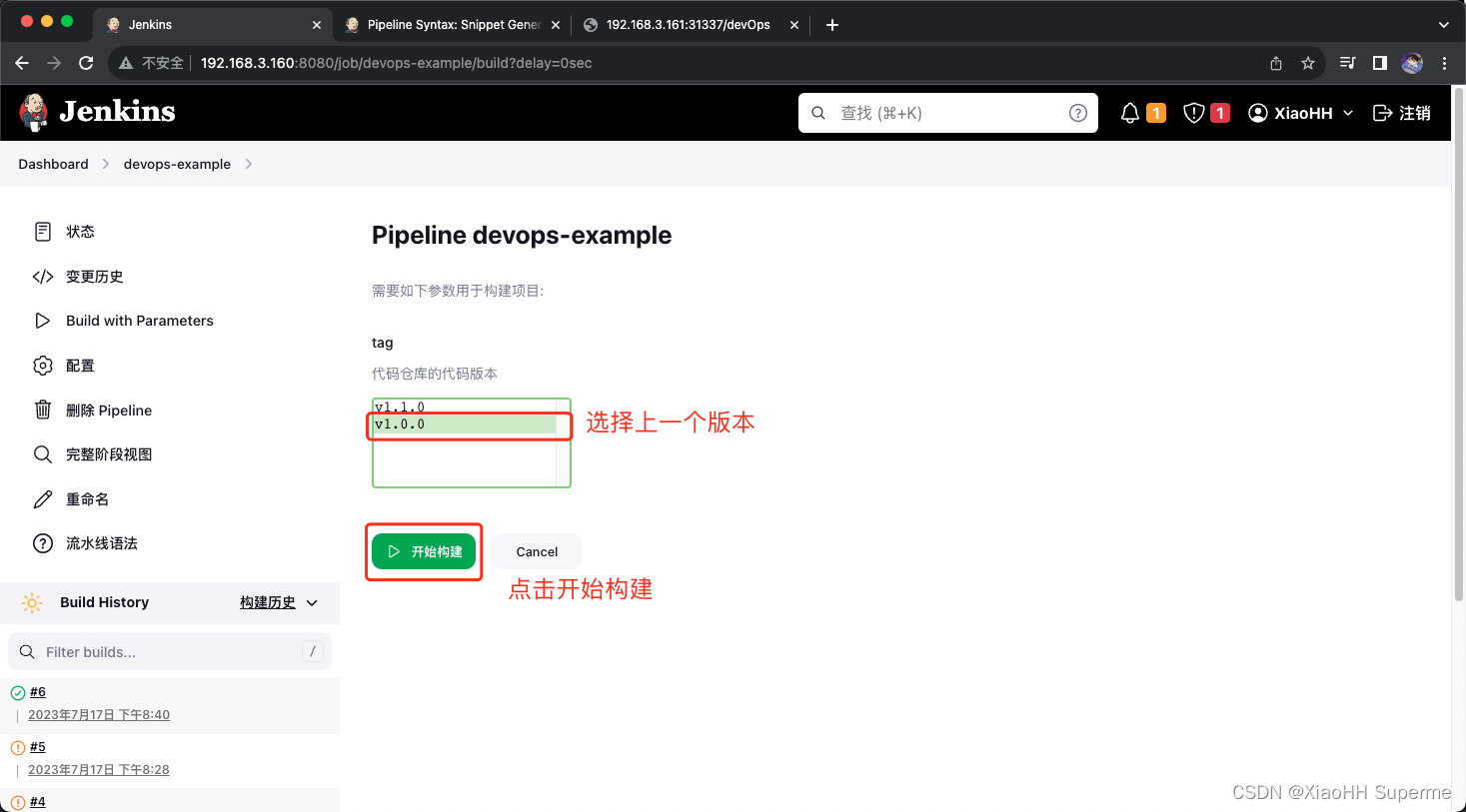This screenshot has height=812, width=1466.
Task: Click the 配置 gear icon
Action: click(x=43, y=366)
